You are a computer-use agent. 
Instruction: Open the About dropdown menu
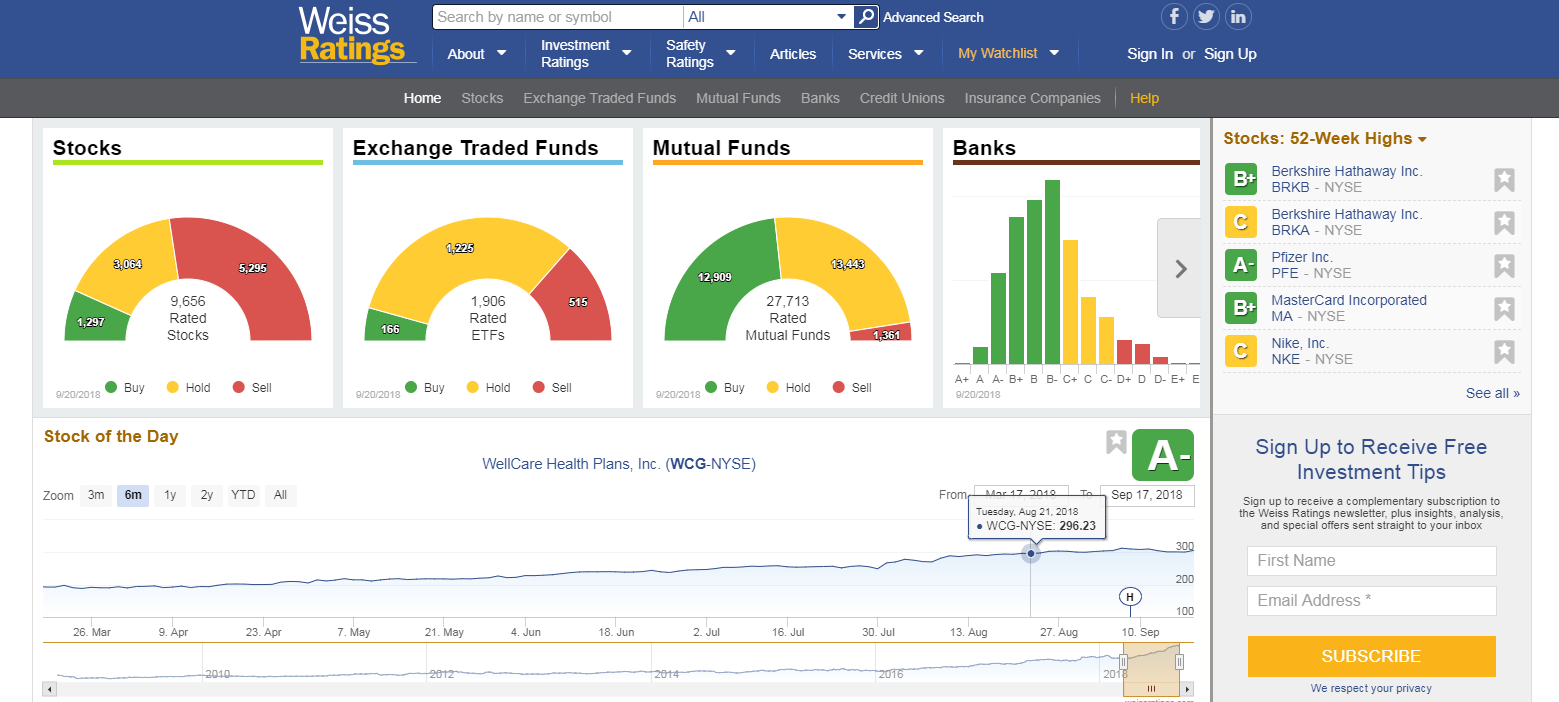coord(477,54)
